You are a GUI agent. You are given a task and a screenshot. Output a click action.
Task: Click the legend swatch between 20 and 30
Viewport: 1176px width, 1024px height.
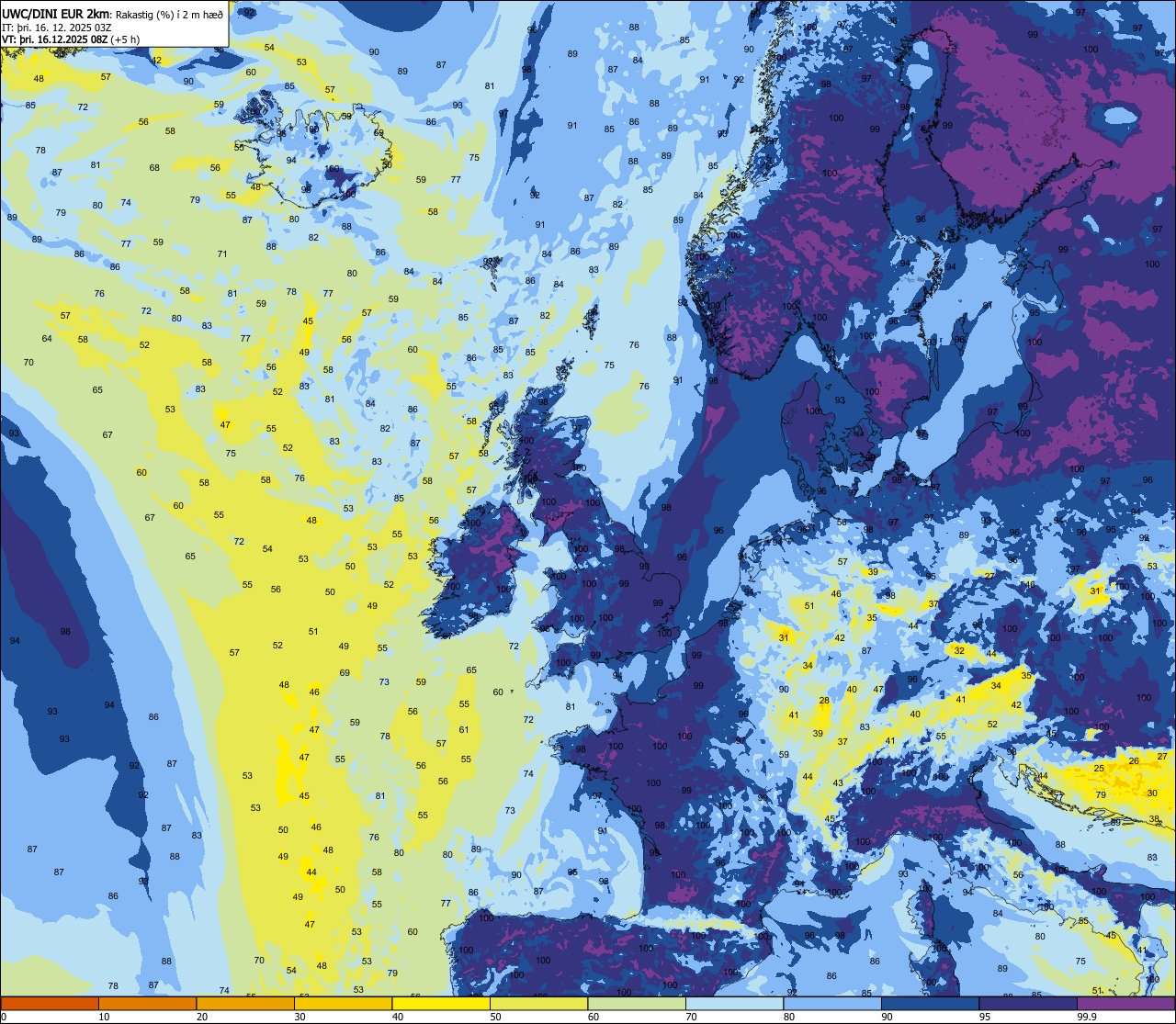(x=245, y=1003)
